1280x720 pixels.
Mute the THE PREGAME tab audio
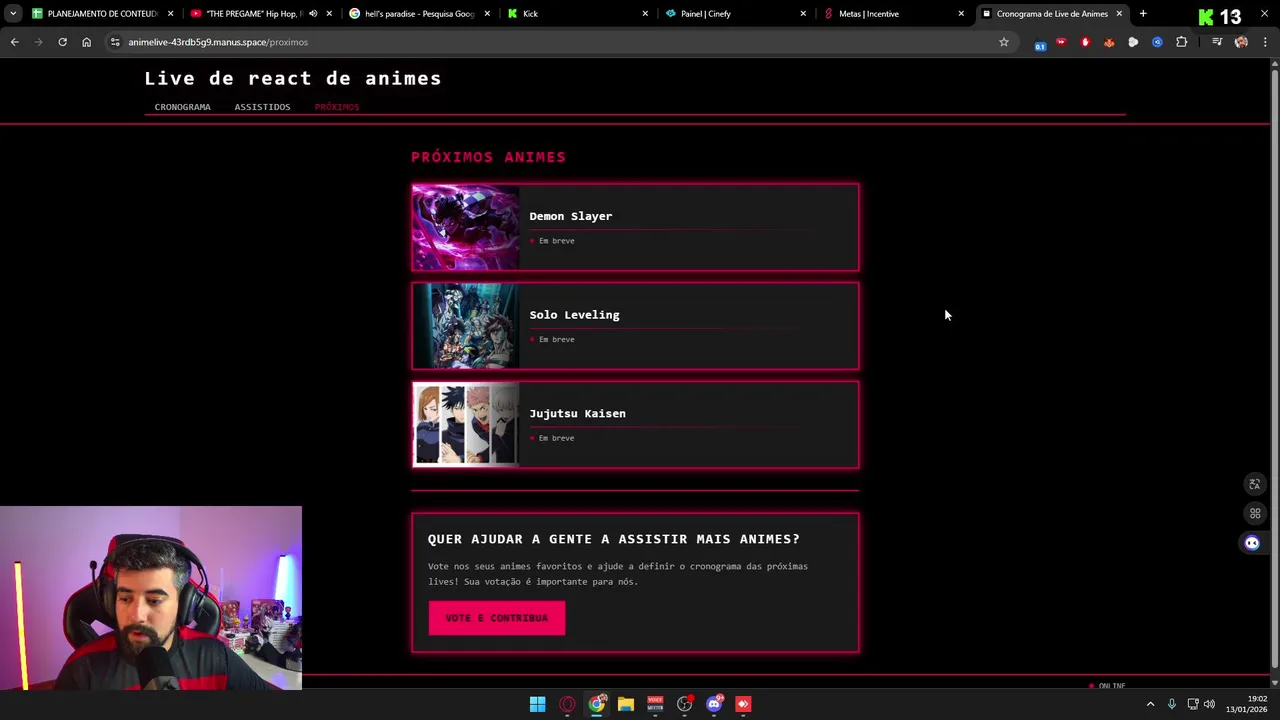coord(313,14)
